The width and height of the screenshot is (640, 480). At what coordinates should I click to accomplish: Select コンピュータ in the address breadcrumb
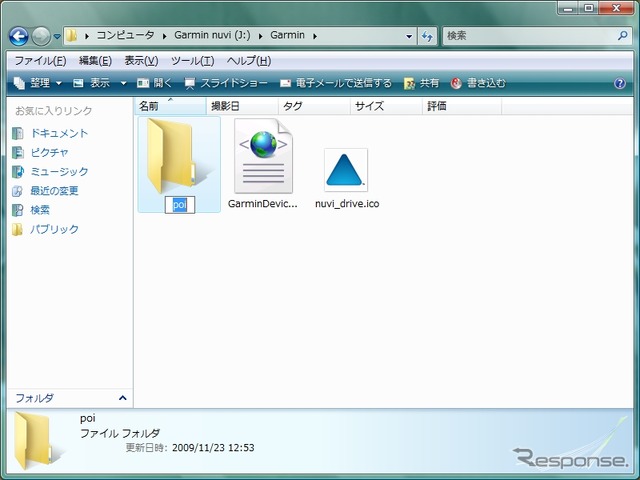[125, 35]
